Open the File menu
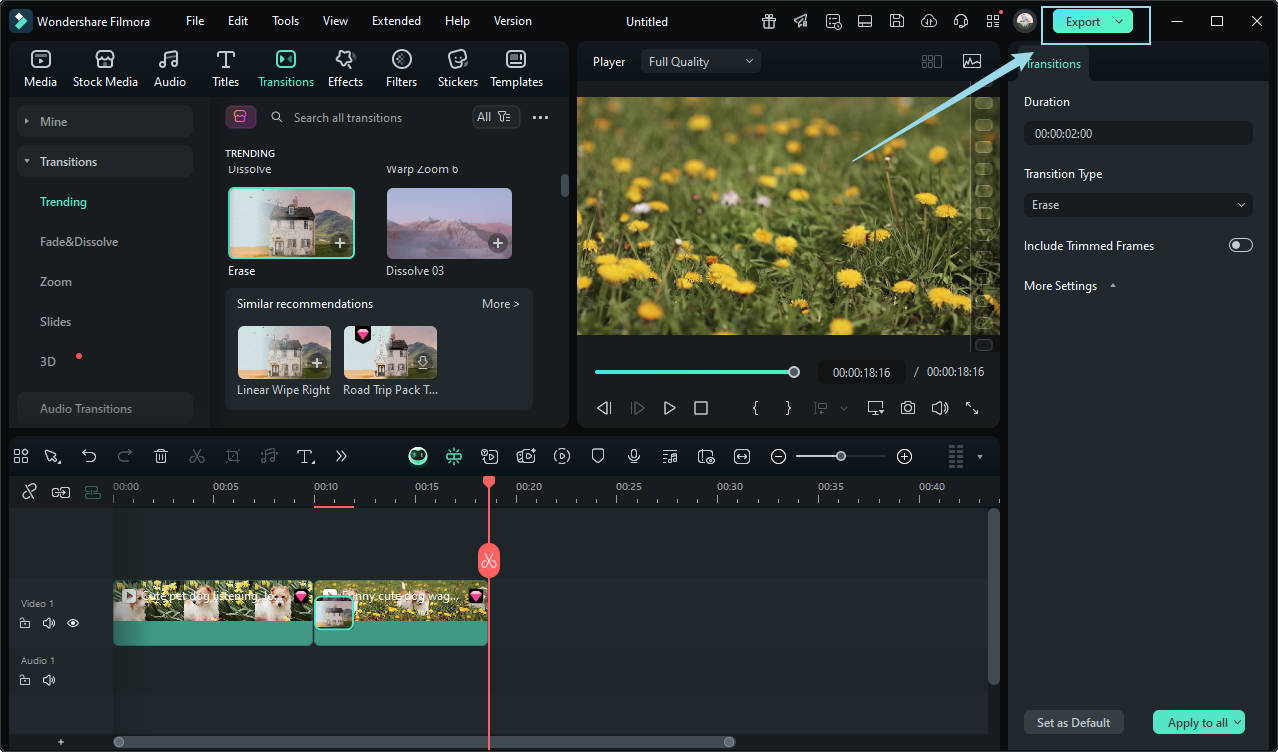1278x752 pixels. [195, 21]
